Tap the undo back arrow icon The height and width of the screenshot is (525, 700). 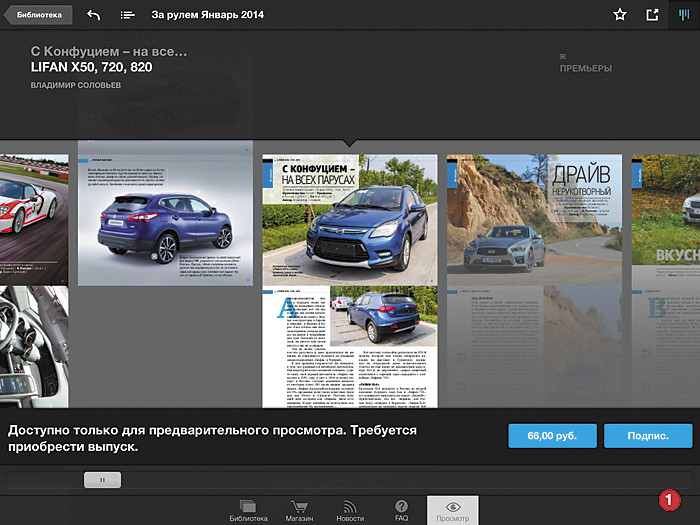pos(94,15)
